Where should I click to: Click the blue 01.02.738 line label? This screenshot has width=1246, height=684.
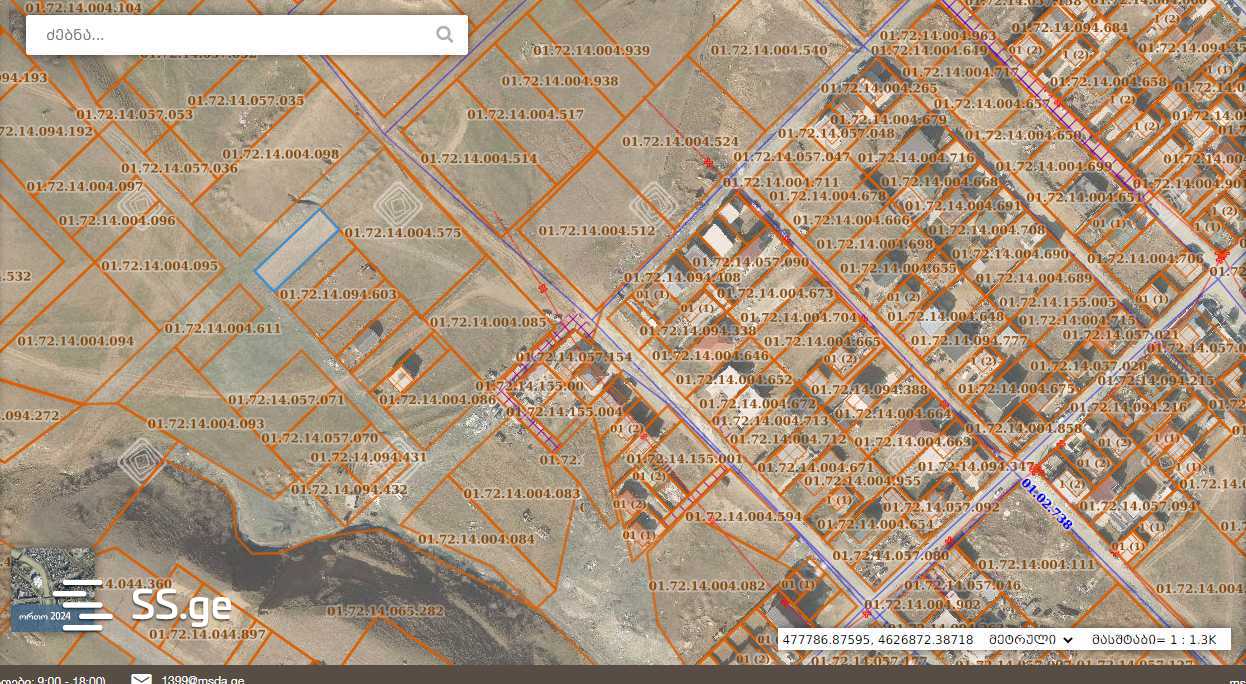pyautogui.click(x=1047, y=504)
